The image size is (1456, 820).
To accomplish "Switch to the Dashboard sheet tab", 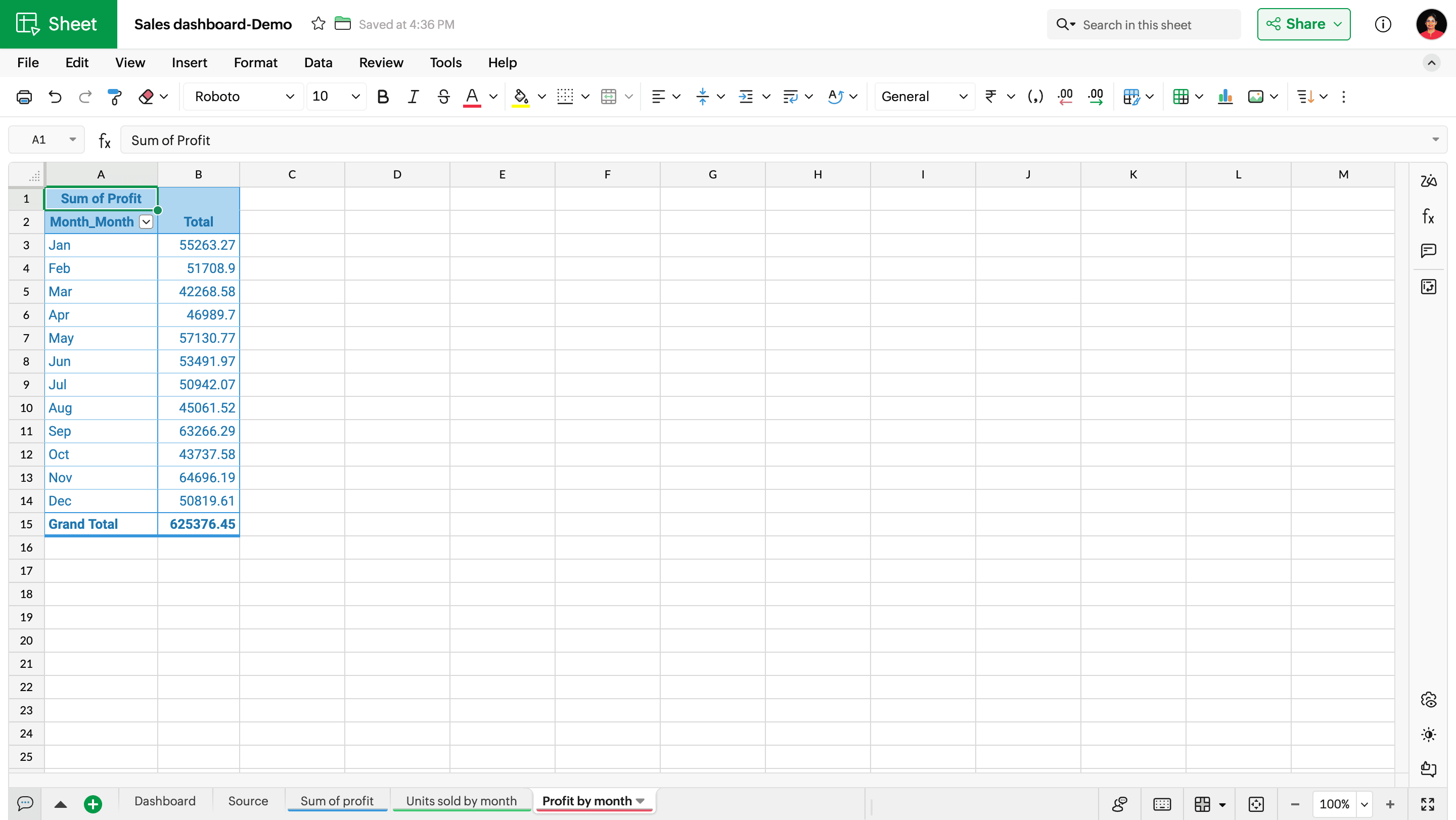I will 165,801.
